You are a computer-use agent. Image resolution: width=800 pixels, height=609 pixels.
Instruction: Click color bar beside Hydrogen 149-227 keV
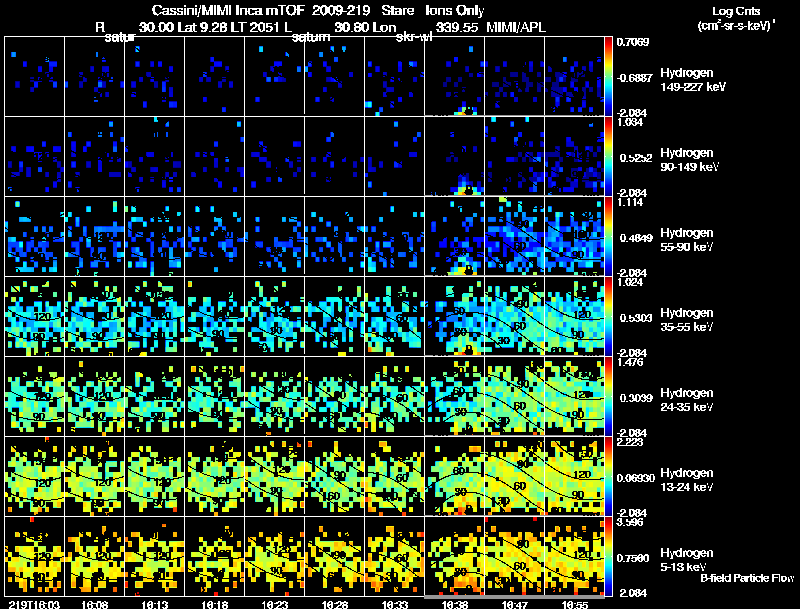(x=611, y=77)
